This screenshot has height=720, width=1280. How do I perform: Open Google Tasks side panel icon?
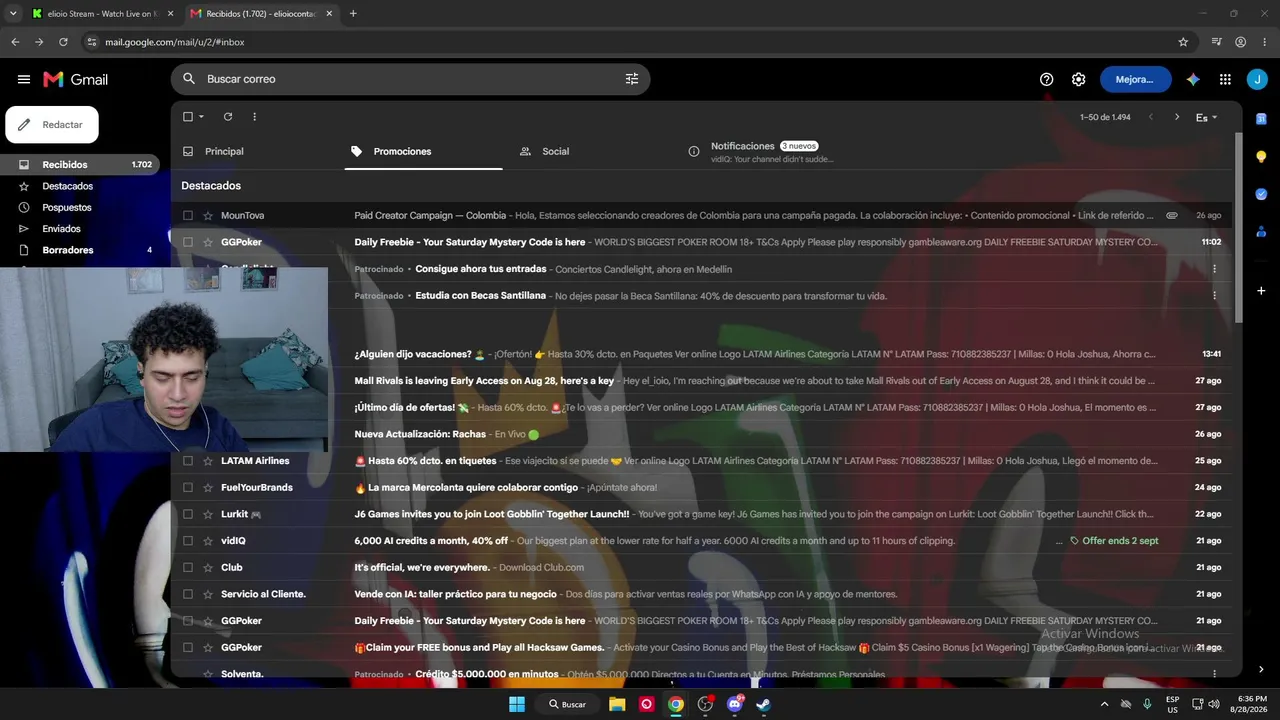1261,194
